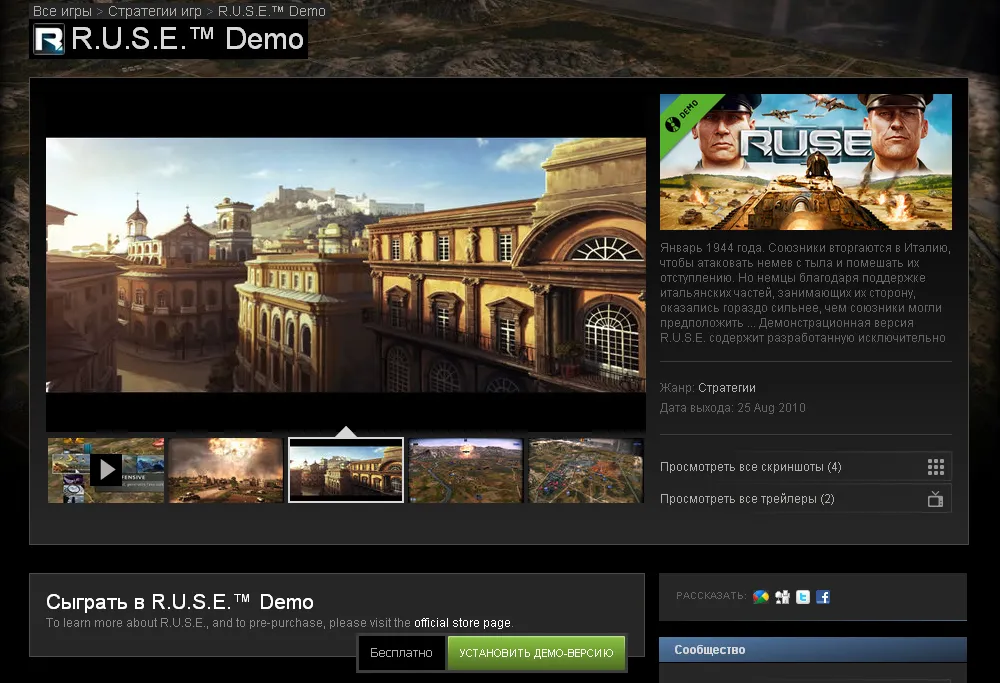Select the Italian city building screenshot thumbnail
This screenshot has height=683, width=1000.
coord(346,470)
